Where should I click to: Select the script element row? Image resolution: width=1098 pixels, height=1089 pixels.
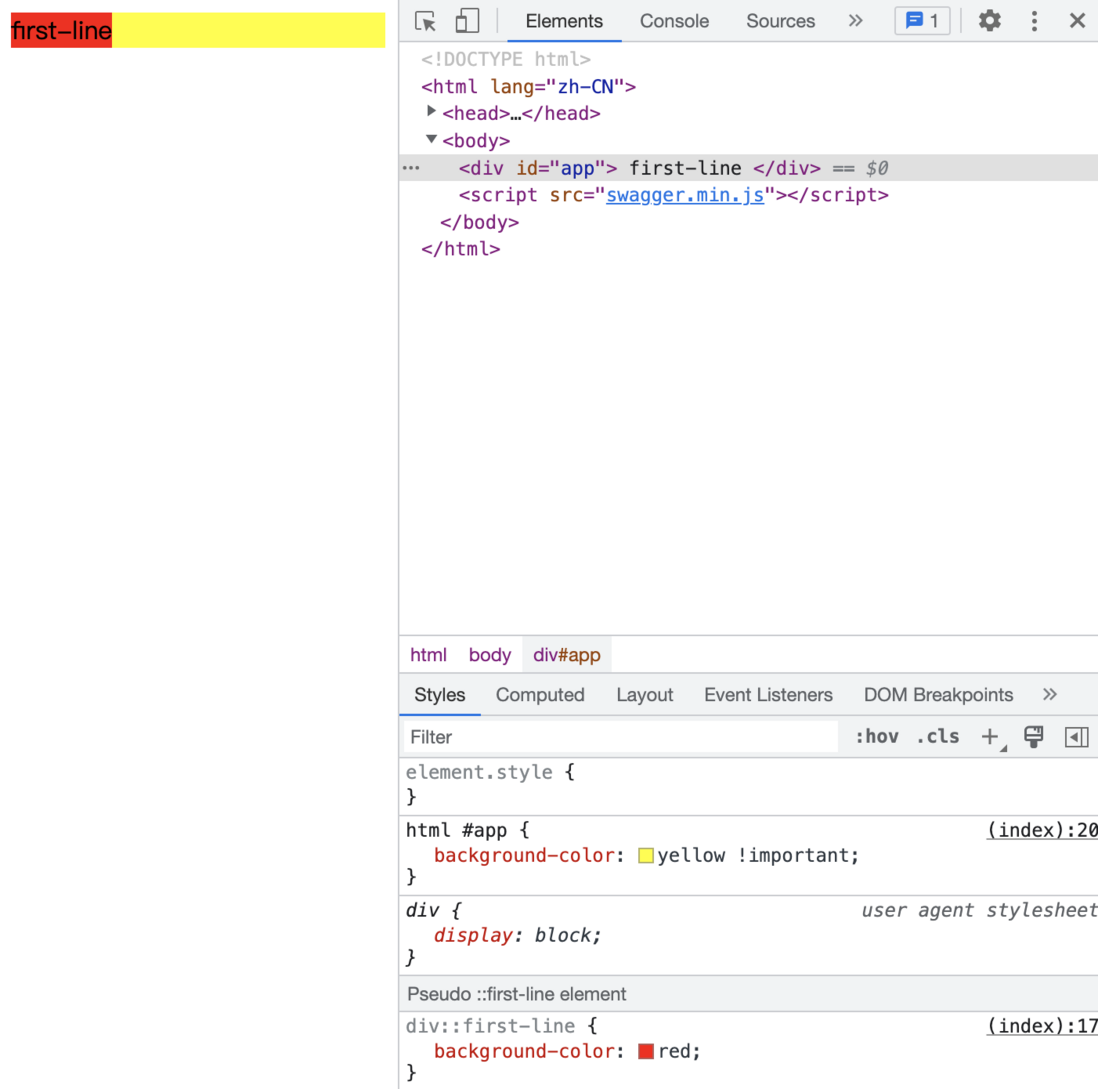[x=674, y=195]
